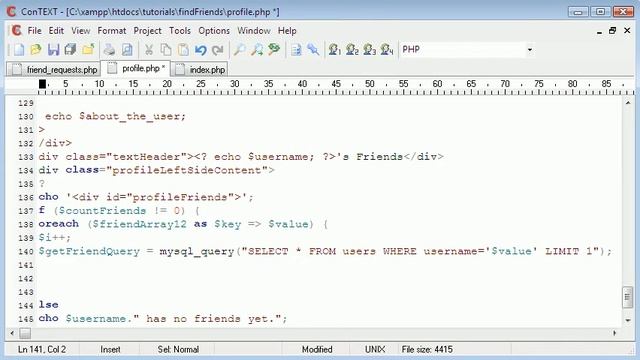640x360 pixels.
Task: Open the Format menu
Action: pos(111,31)
